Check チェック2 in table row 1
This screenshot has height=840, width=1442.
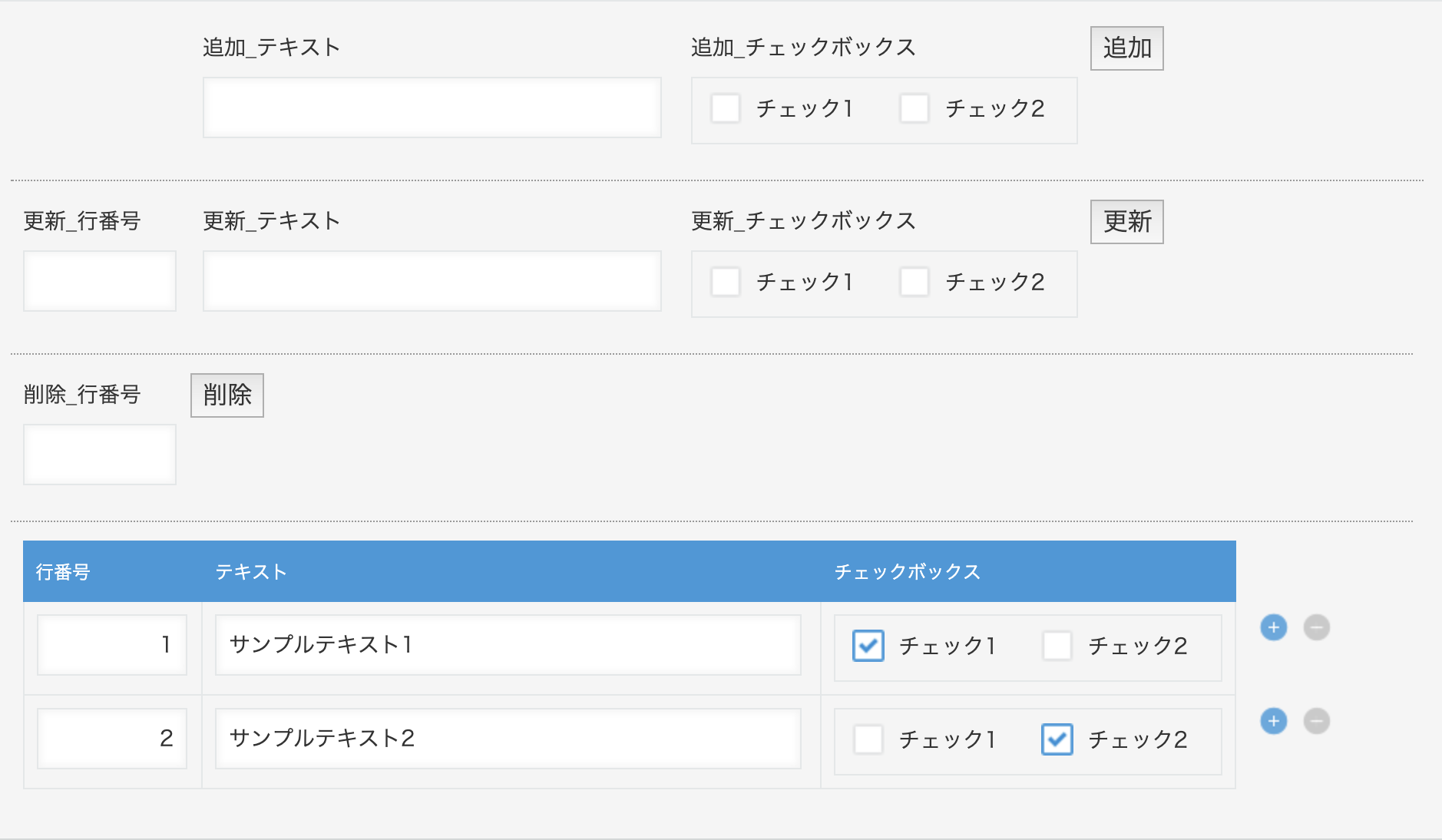1057,646
